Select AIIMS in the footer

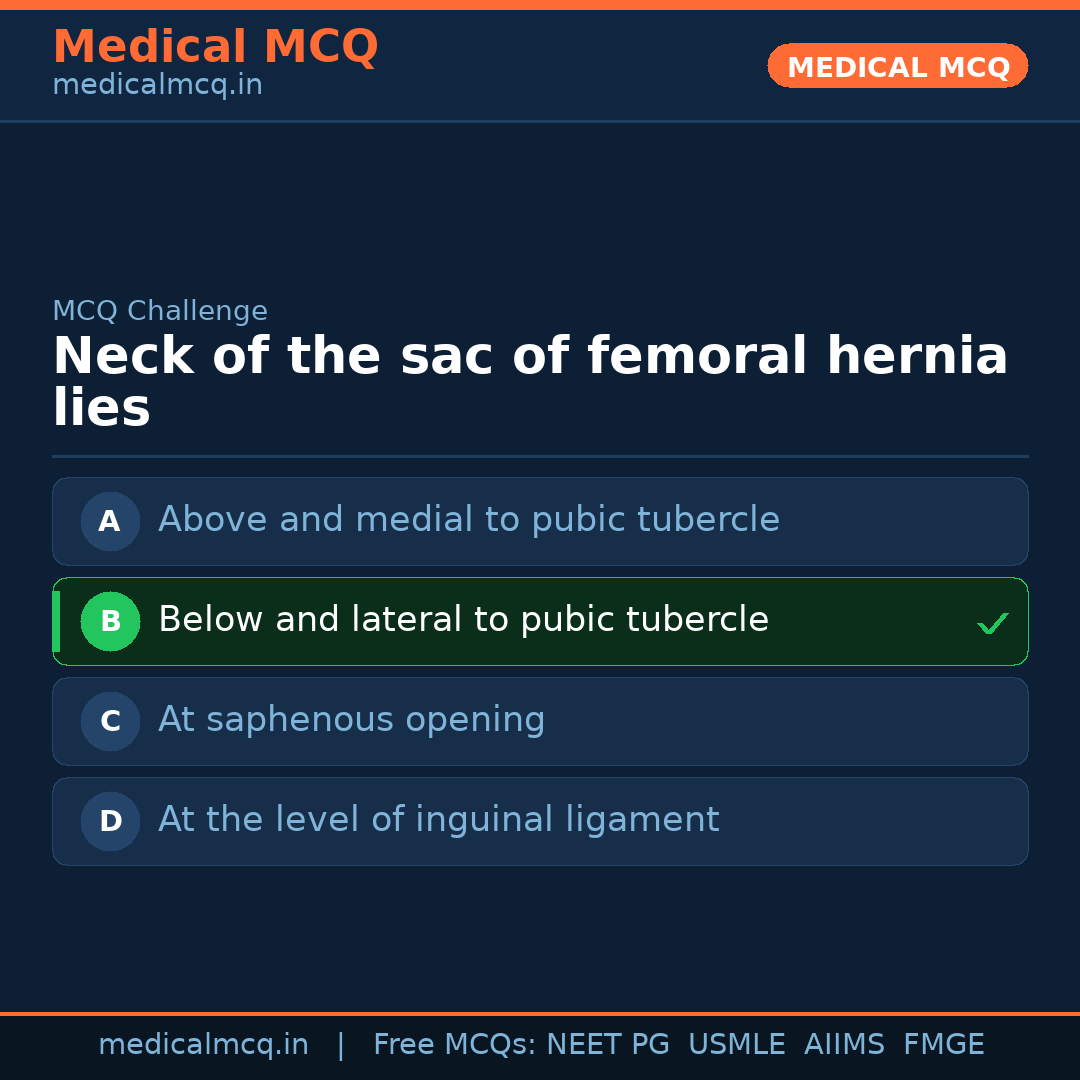tap(844, 1045)
